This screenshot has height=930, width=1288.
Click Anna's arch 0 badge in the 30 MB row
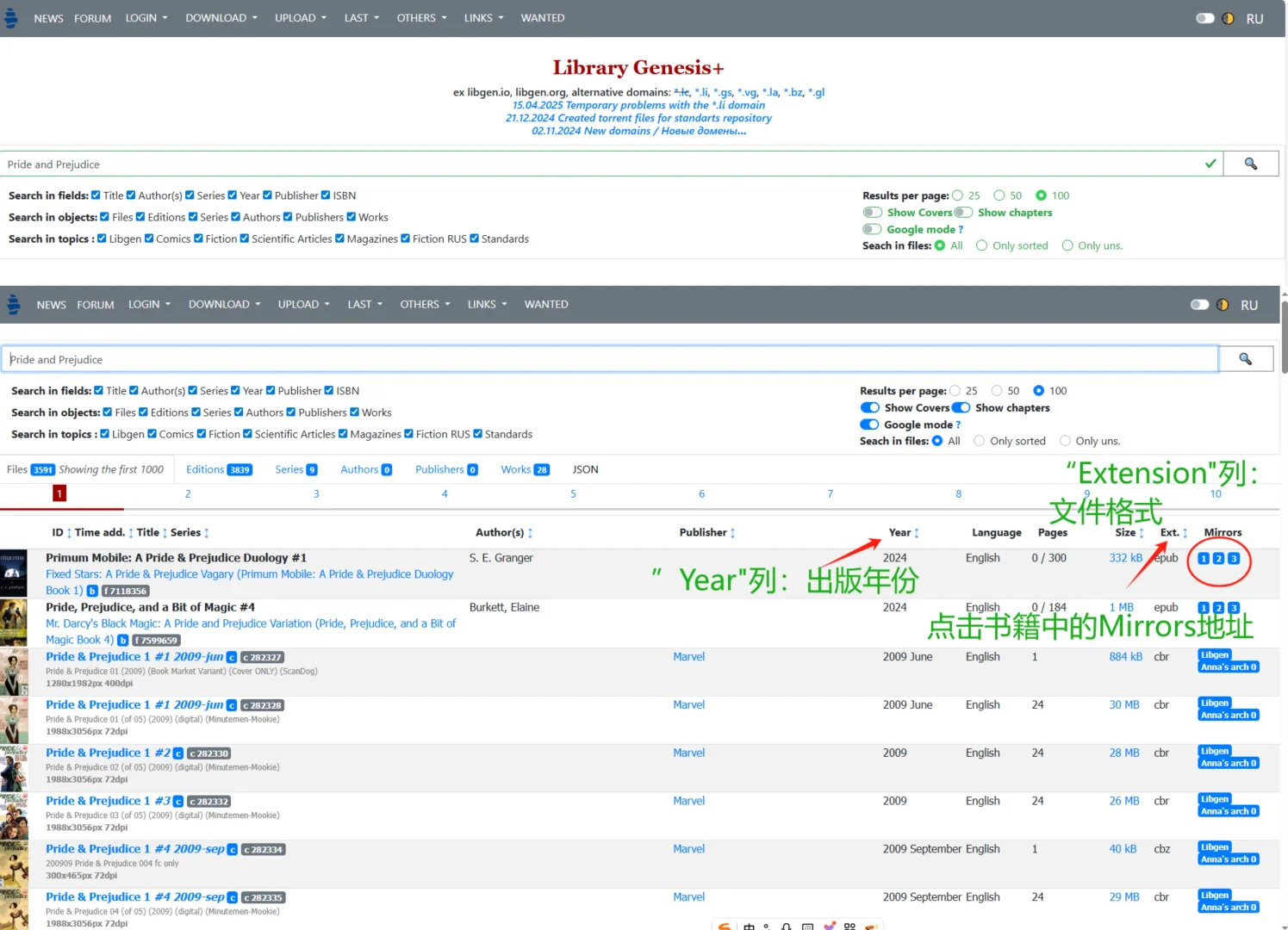click(1229, 716)
